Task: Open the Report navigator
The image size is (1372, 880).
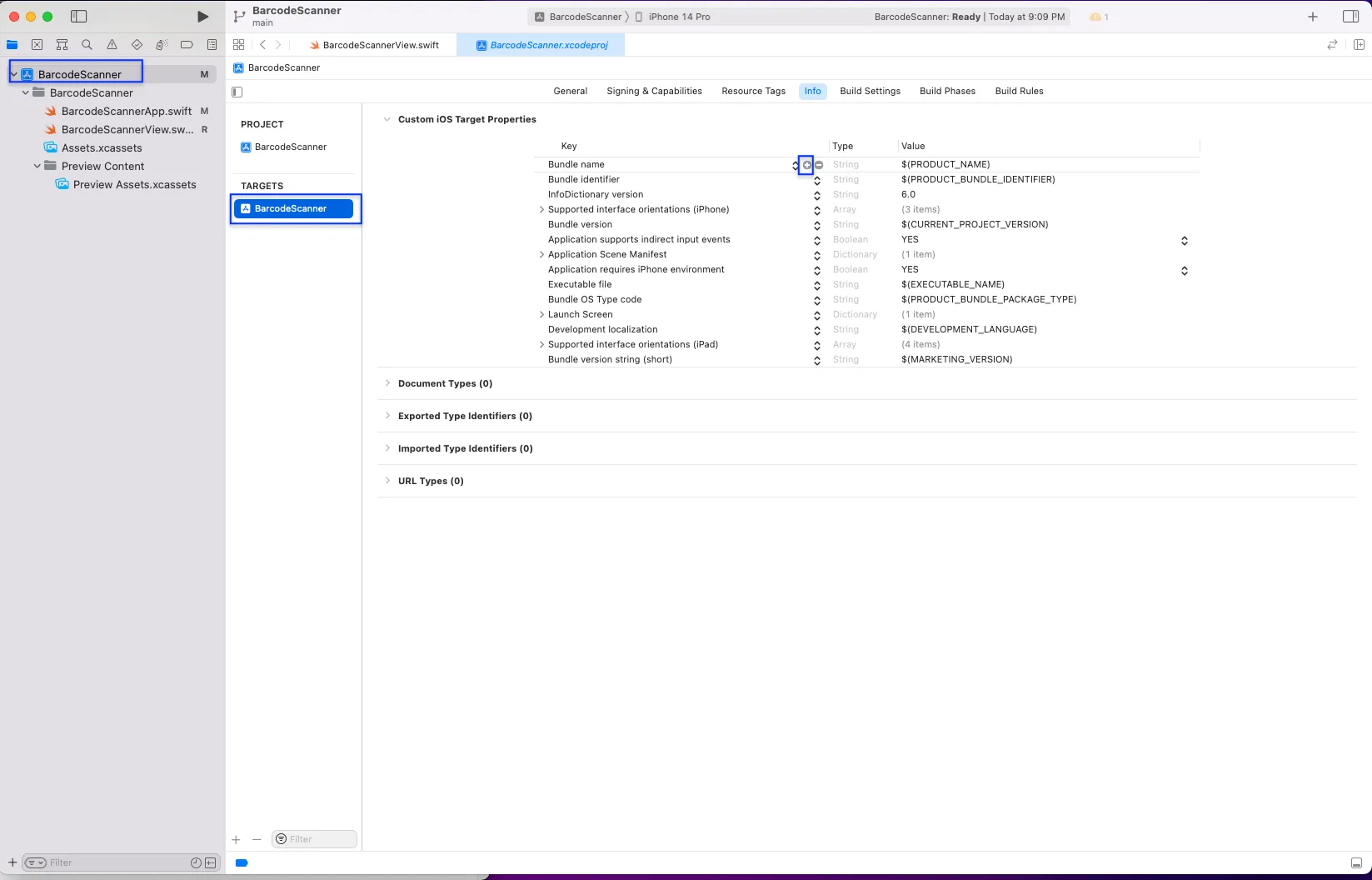Action: tap(212, 45)
